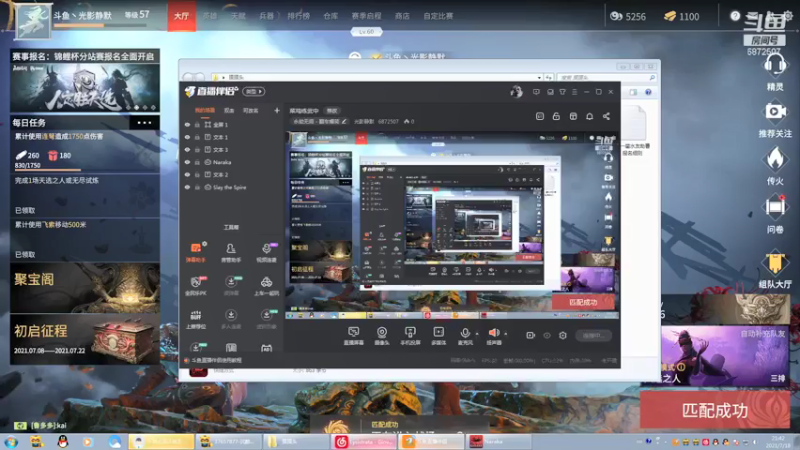
Task: Open the 锦鲤杯 tournament signup banner
Action: [x=85, y=81]
